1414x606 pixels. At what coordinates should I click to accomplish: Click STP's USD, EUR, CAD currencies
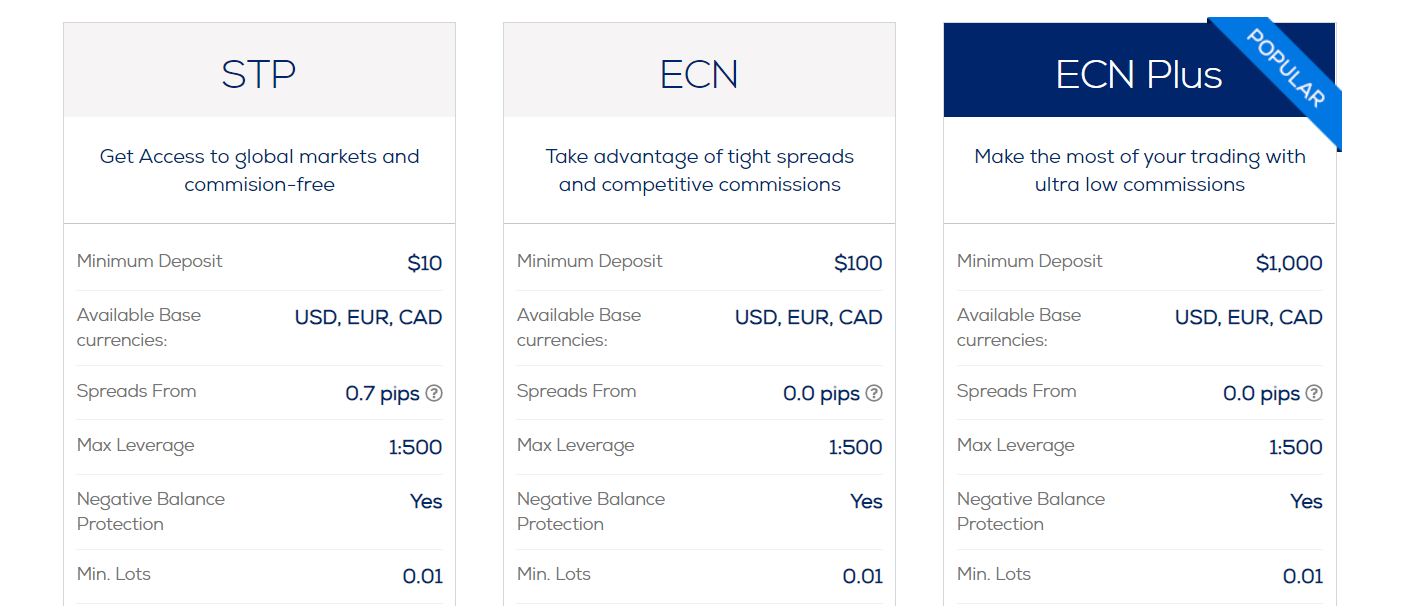[368, 318]
